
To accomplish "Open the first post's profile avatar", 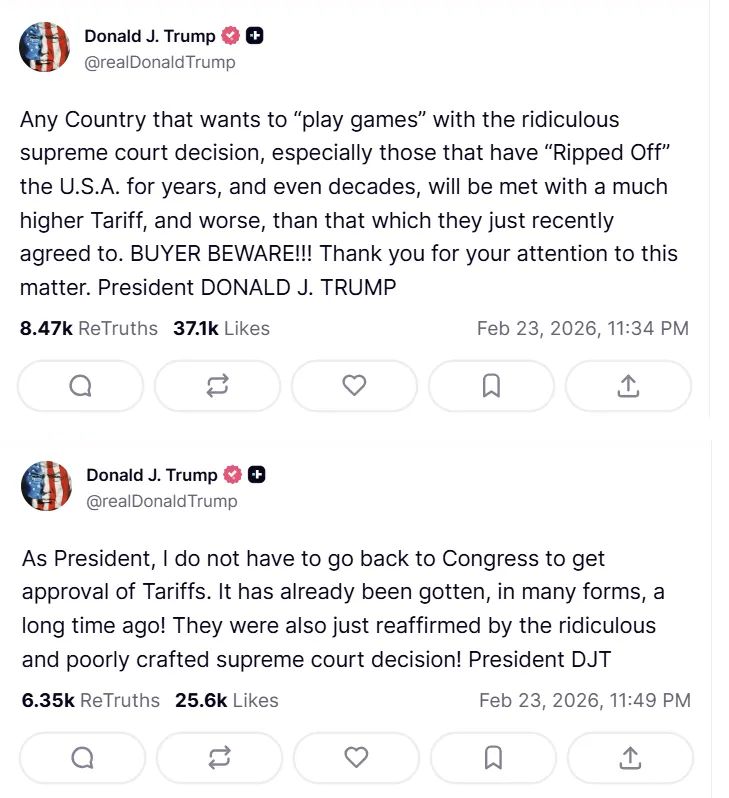I will point(45,47).
